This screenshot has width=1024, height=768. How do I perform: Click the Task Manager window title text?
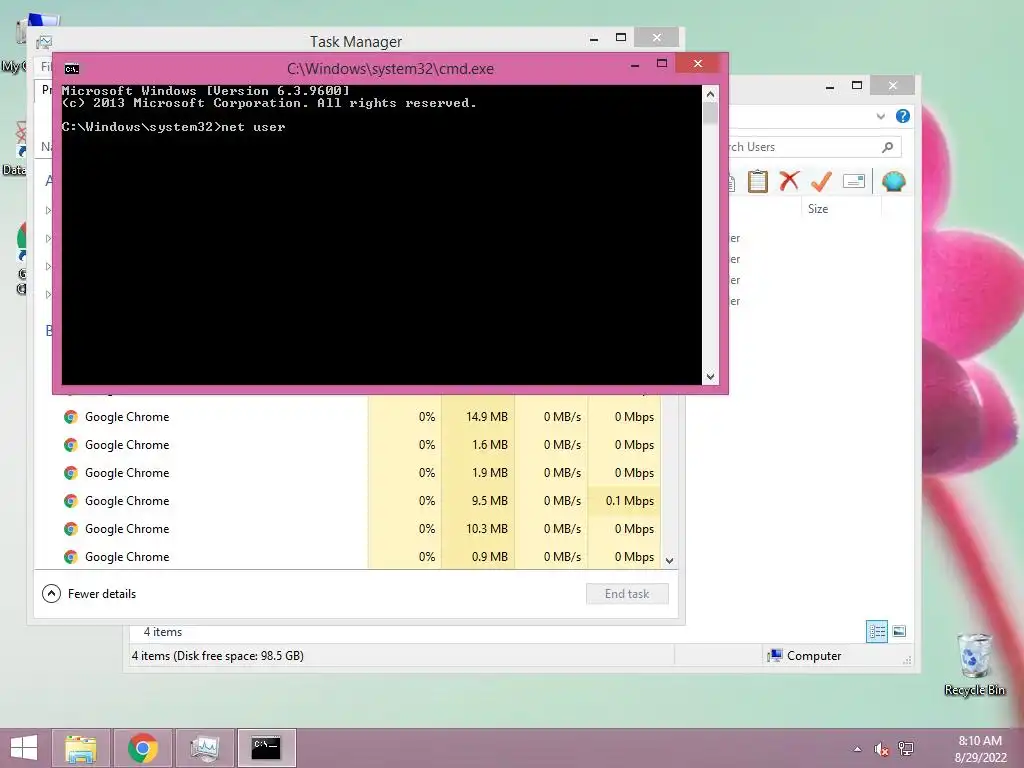(x=356, y=42)
